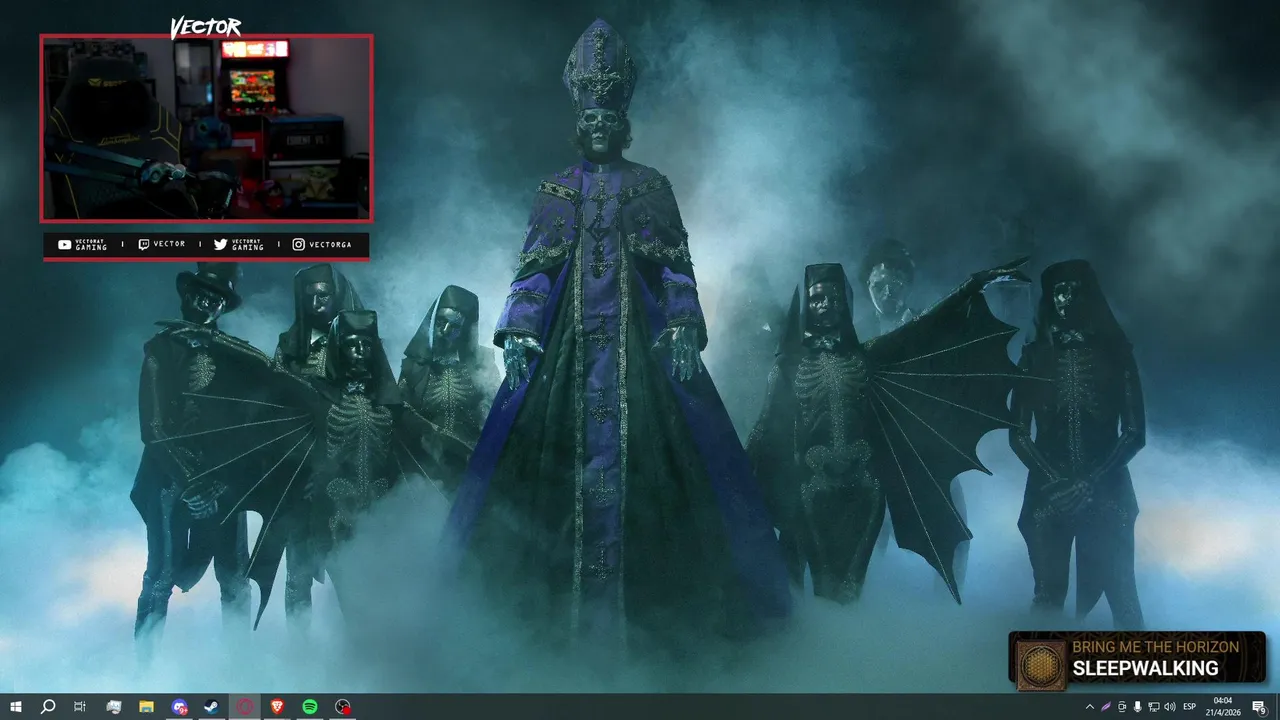This screenshot has height=720, width=1280.
Task: Open the volume speaker control
Action: [1170, 707]
